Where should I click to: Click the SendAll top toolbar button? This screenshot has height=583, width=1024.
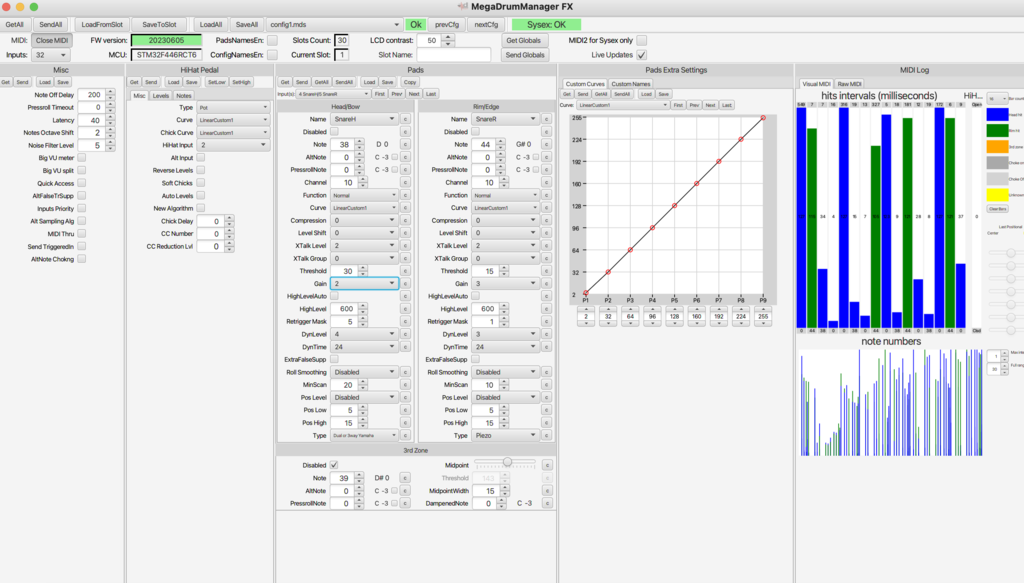coord(50,25)
